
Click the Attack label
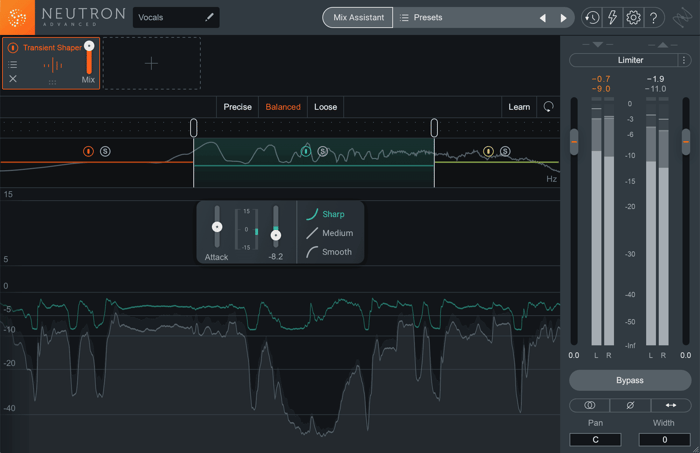(217, 257)
